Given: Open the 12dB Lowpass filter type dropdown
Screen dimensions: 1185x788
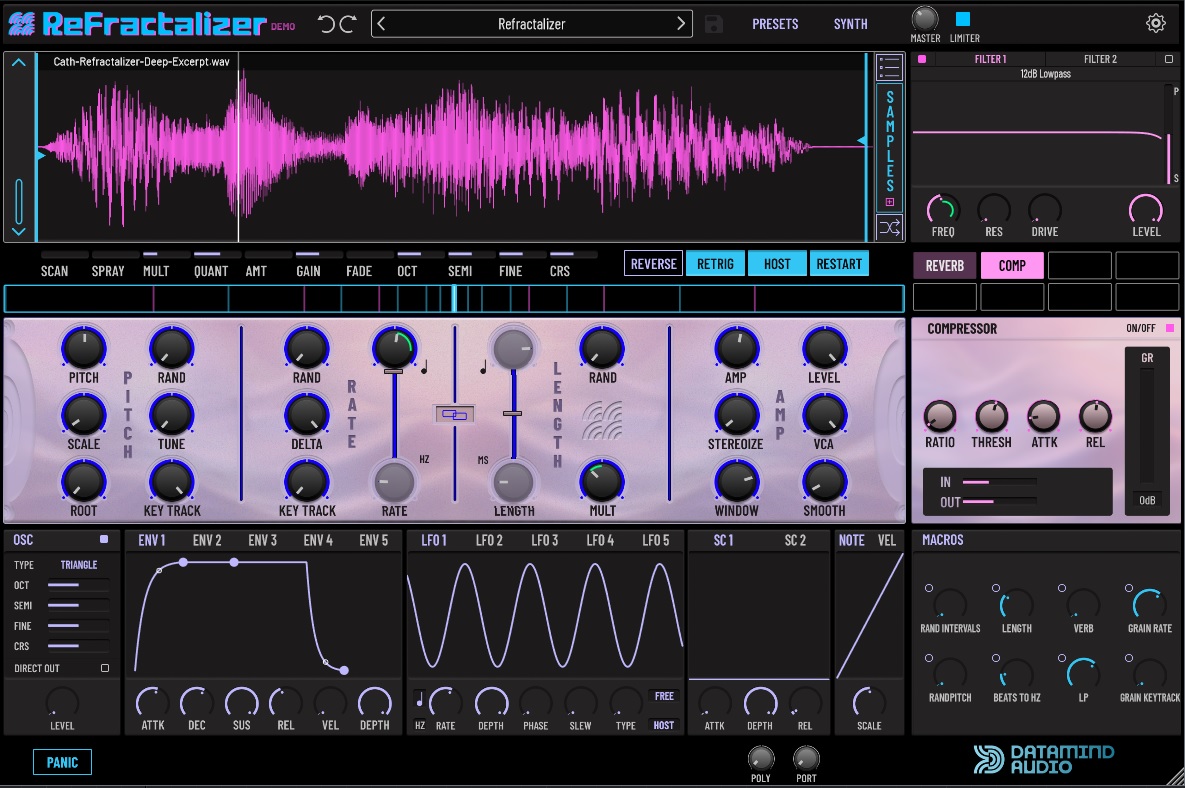Looking at the screenshot, I should tap(1045, 74).
